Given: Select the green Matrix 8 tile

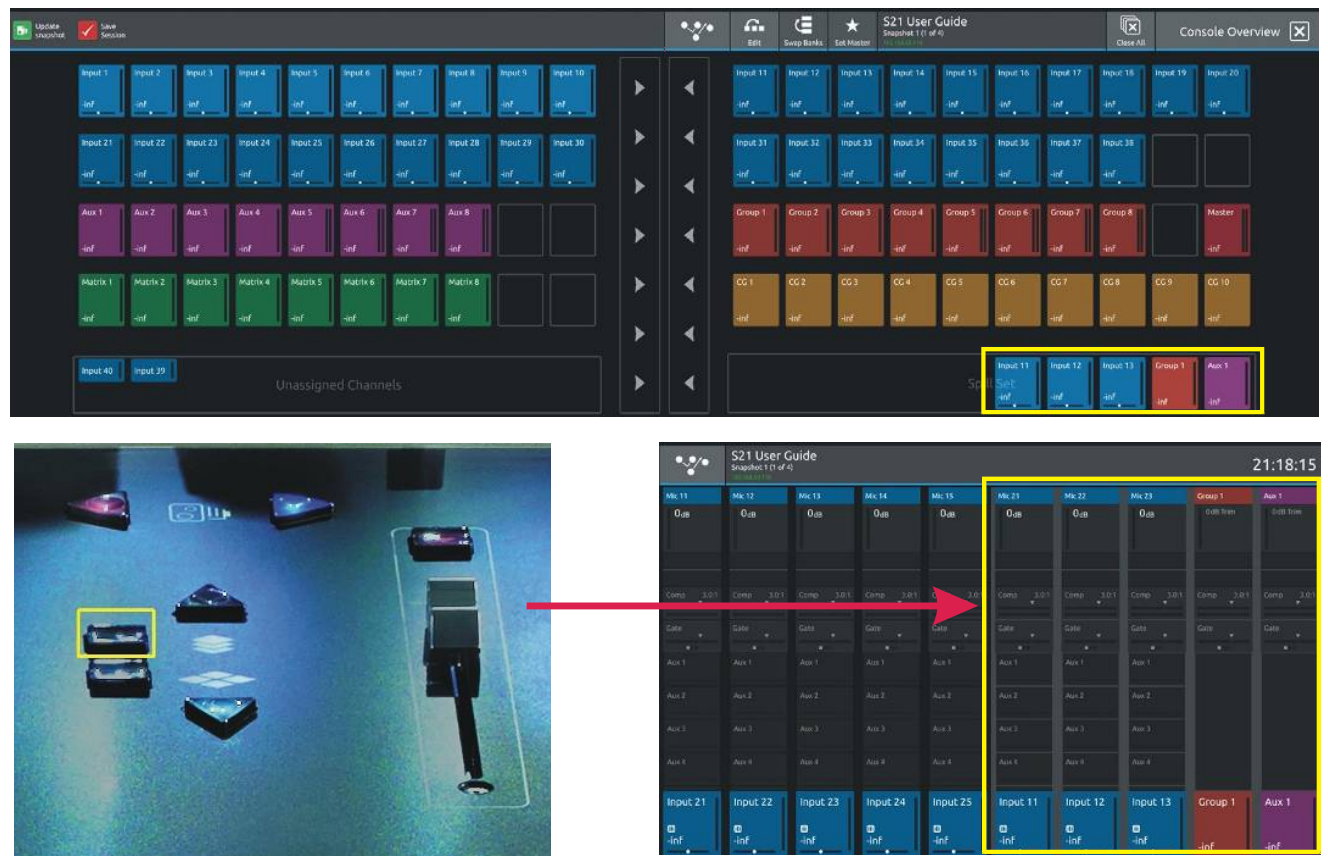Looking at the screenshot, I should tap(468, 300).
